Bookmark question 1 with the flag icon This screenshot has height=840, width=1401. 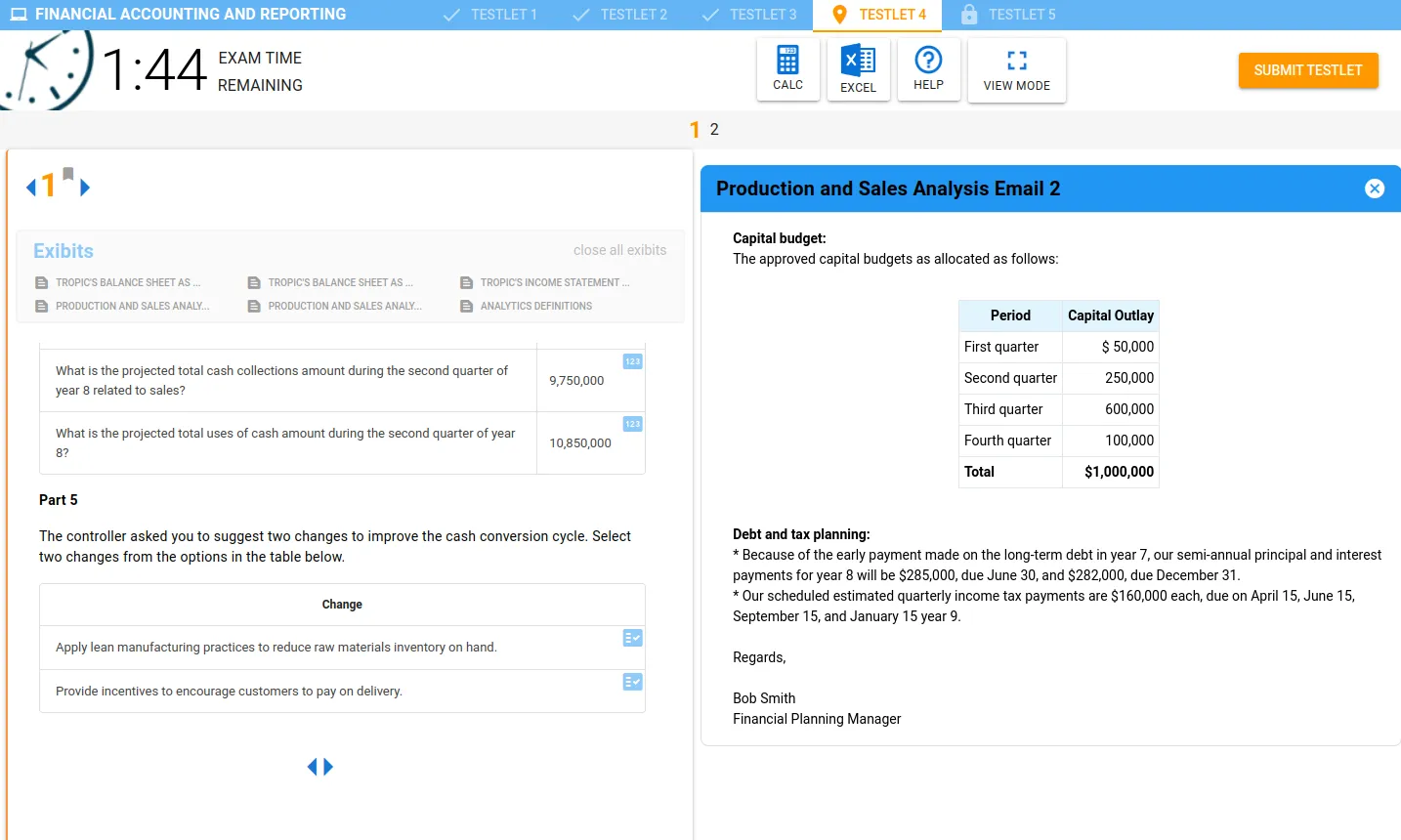pos(68,174)
